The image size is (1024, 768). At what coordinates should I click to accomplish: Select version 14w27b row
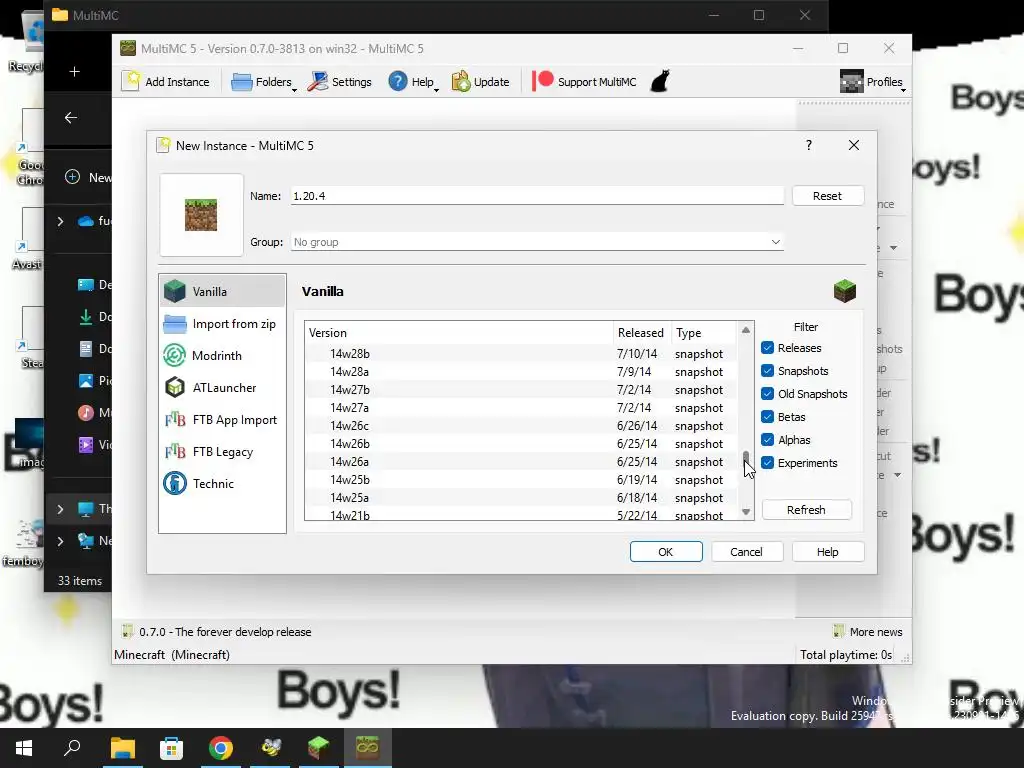(x=521, y=390)
